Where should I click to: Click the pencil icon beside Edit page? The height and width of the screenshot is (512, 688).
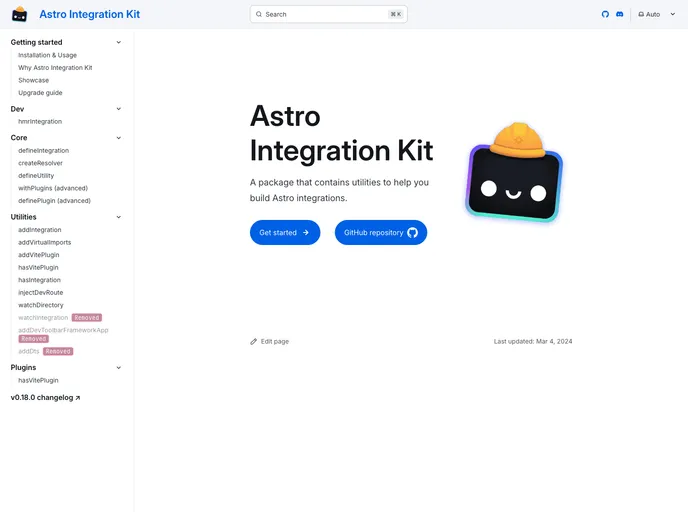point(253,341)
